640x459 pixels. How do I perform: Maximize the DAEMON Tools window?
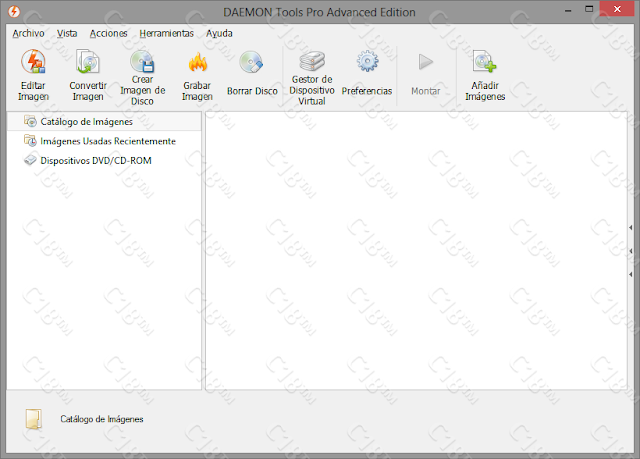589,9
